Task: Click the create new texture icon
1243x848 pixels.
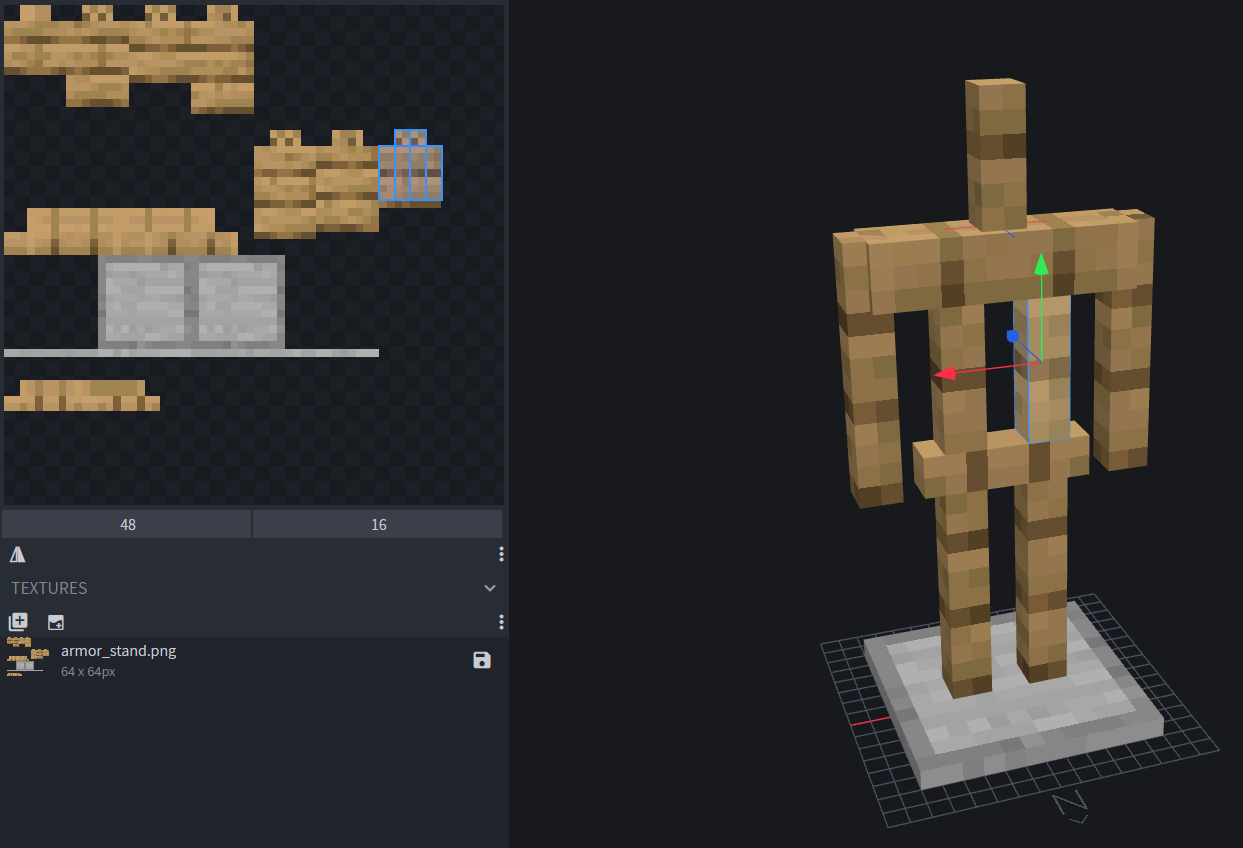Action: (x=18, y=622)
